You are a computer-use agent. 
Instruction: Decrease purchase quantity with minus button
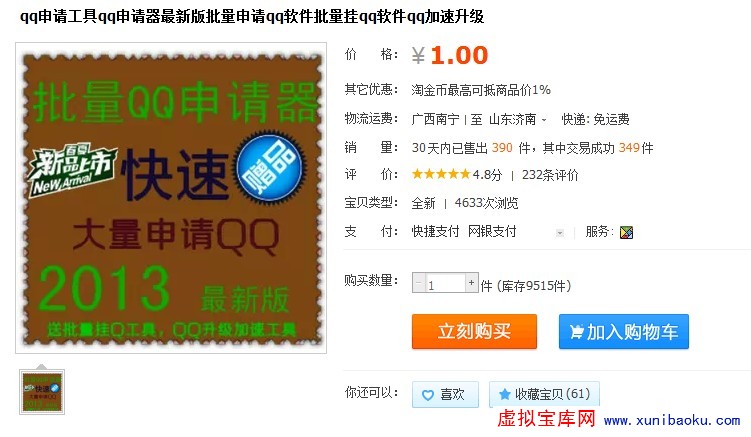click(419, 283)
